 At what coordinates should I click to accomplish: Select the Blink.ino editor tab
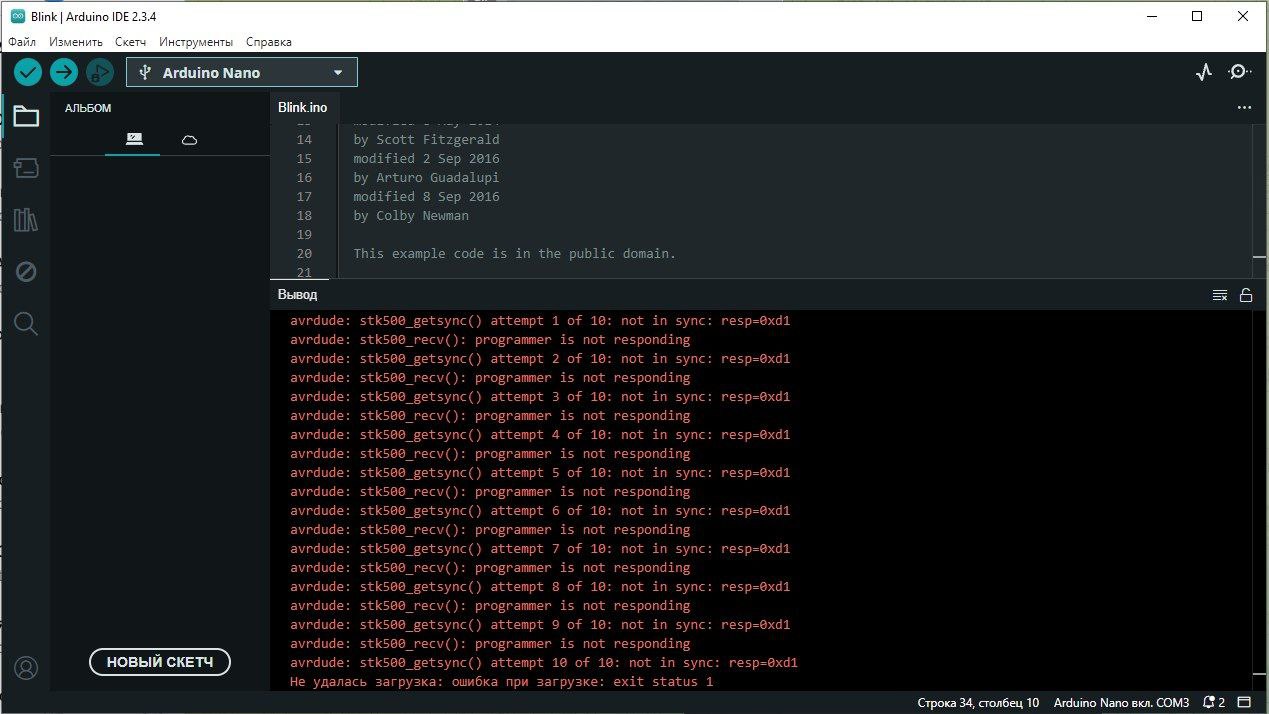(303, 107)
